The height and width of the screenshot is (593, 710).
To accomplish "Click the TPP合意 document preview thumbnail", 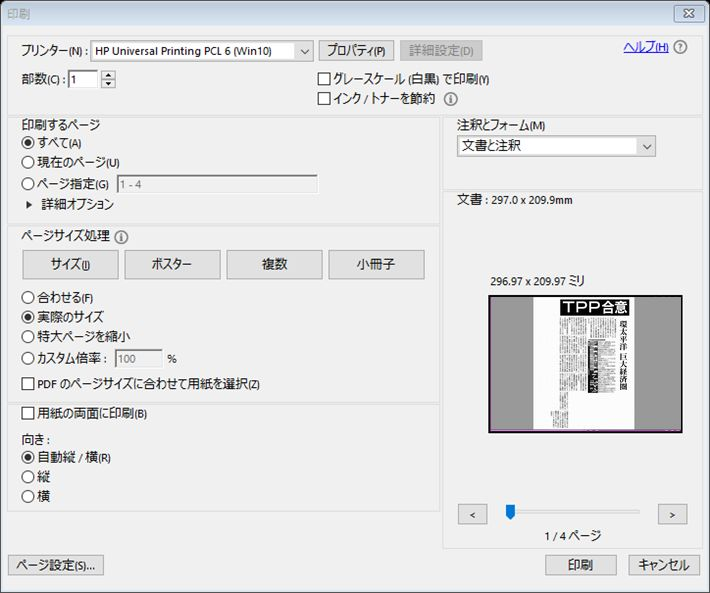I will tap(585, 364).
